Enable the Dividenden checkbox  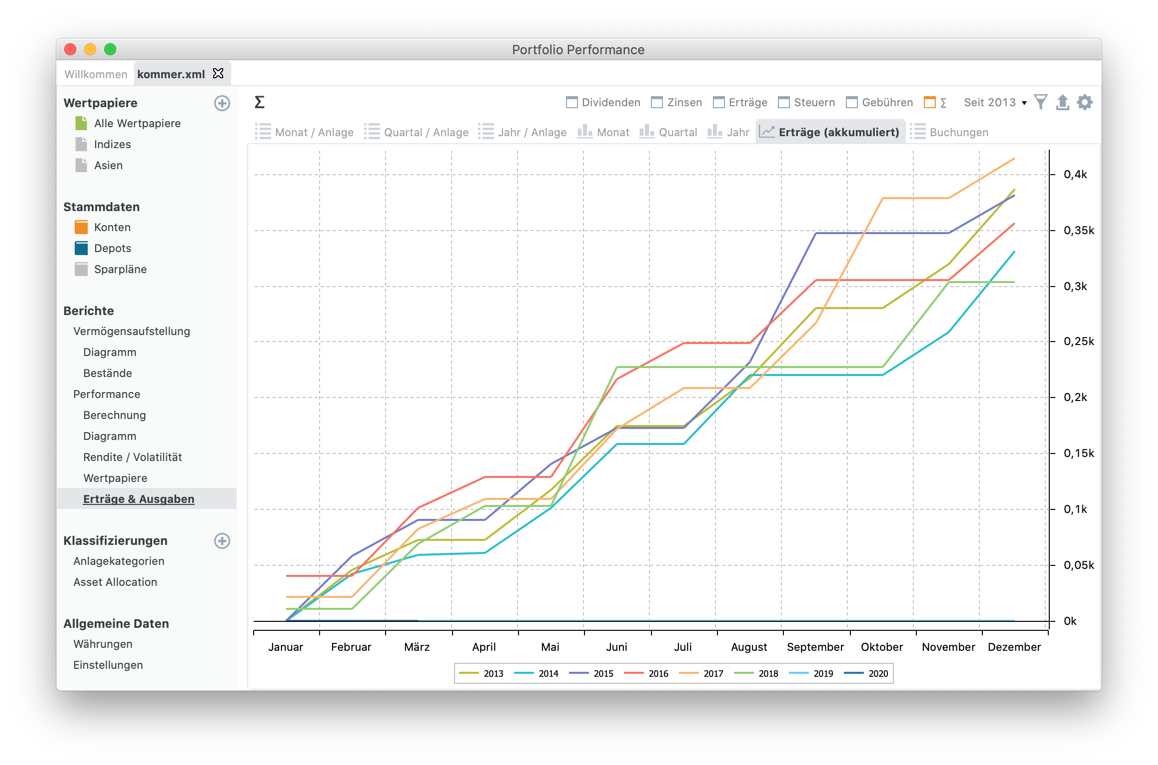570,101
